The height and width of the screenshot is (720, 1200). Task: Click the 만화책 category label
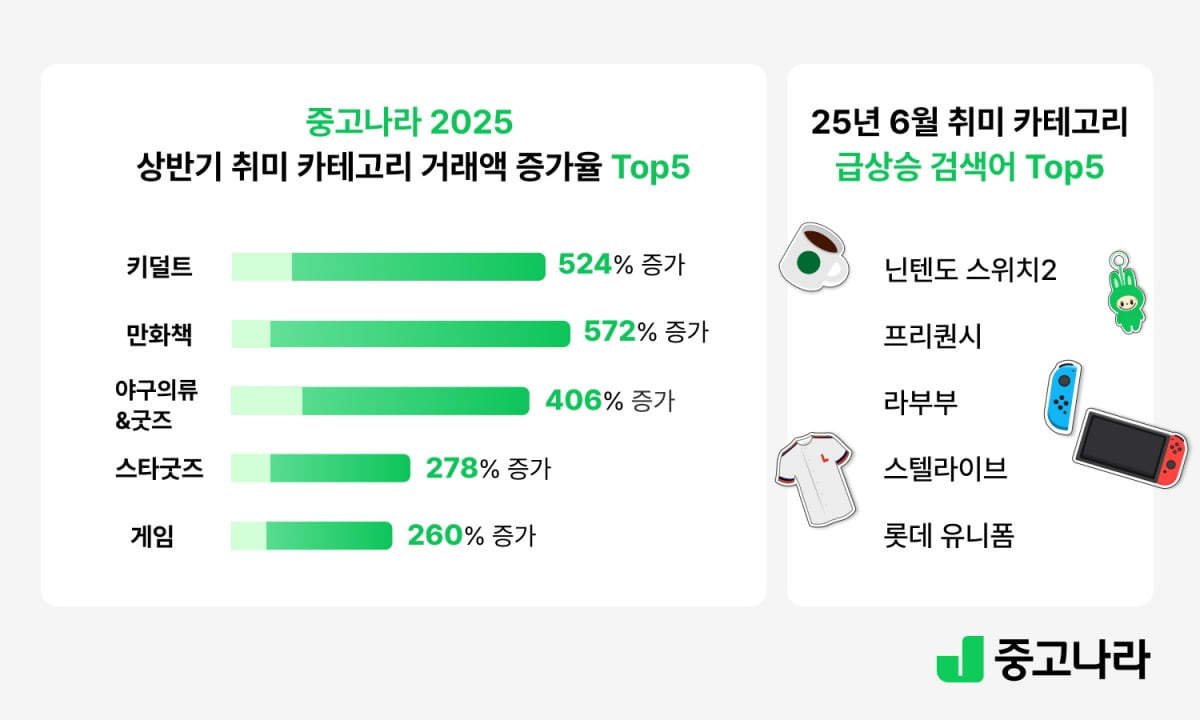[x=160, y=334]
